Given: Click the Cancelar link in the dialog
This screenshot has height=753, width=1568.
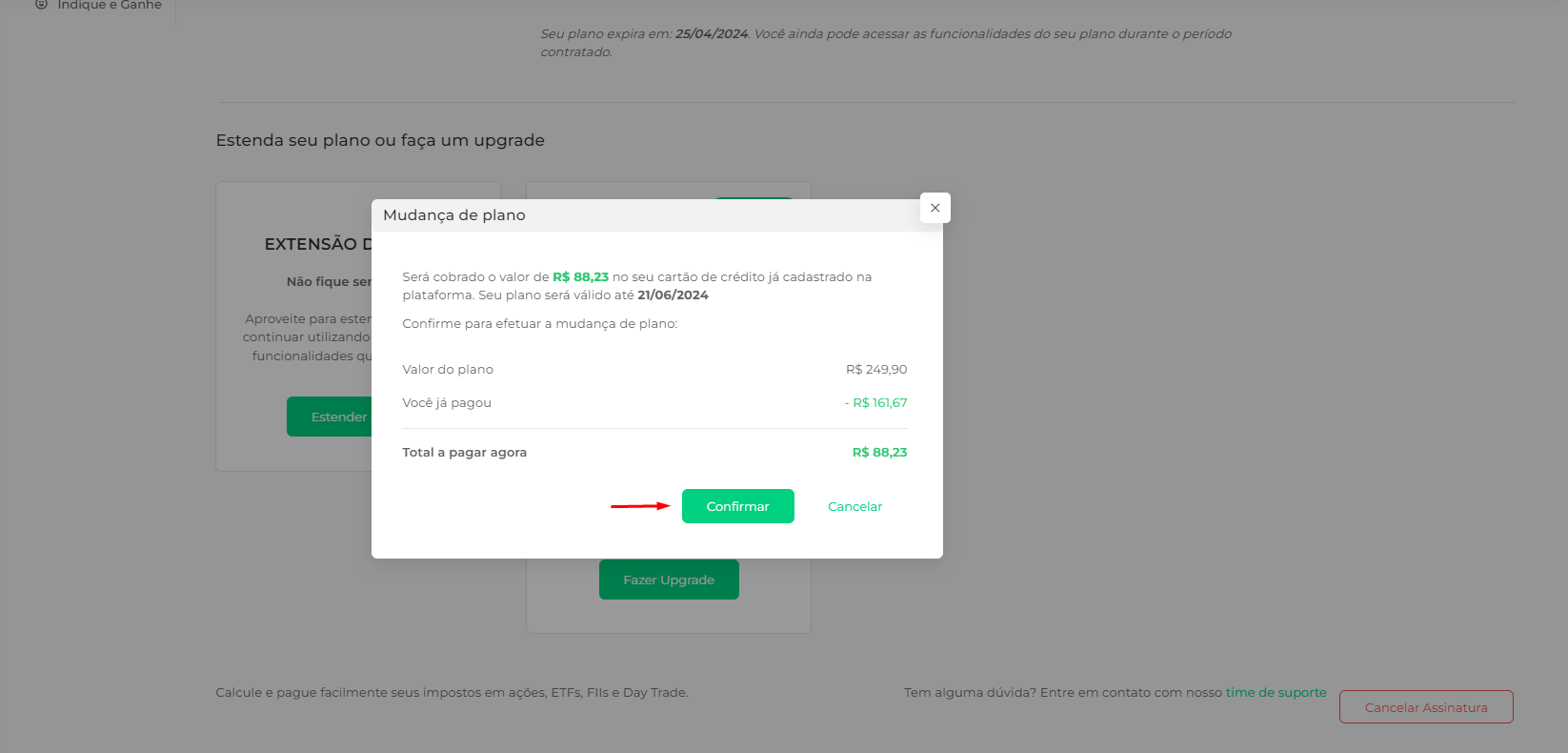Looking at the screenshot, I should coord(855,506).
